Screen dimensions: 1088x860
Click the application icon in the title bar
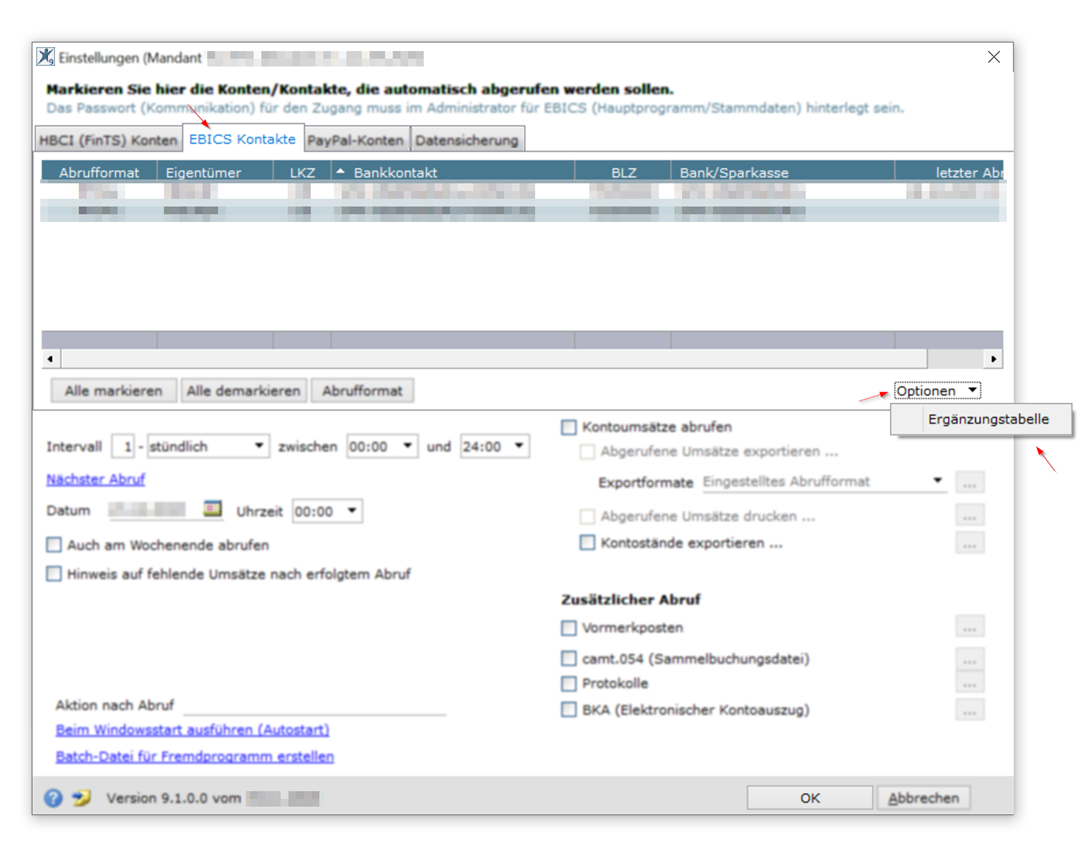tap(46, 57)
